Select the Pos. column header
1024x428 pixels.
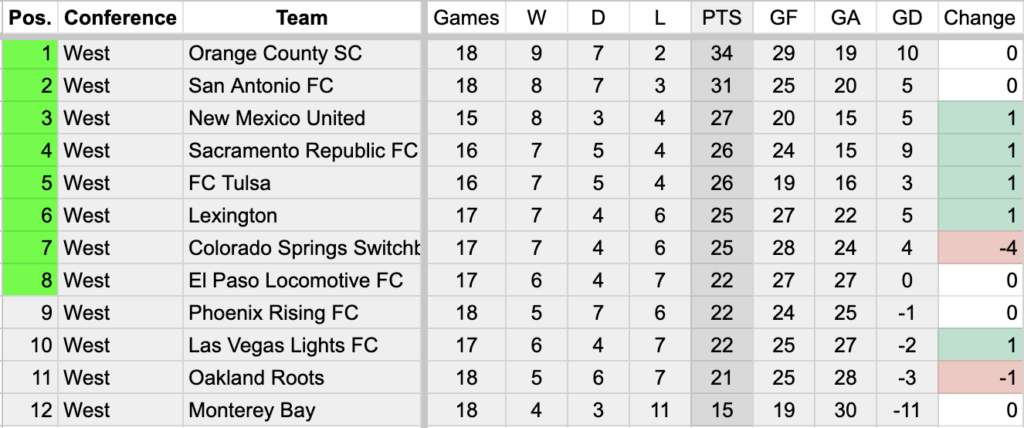30,18
